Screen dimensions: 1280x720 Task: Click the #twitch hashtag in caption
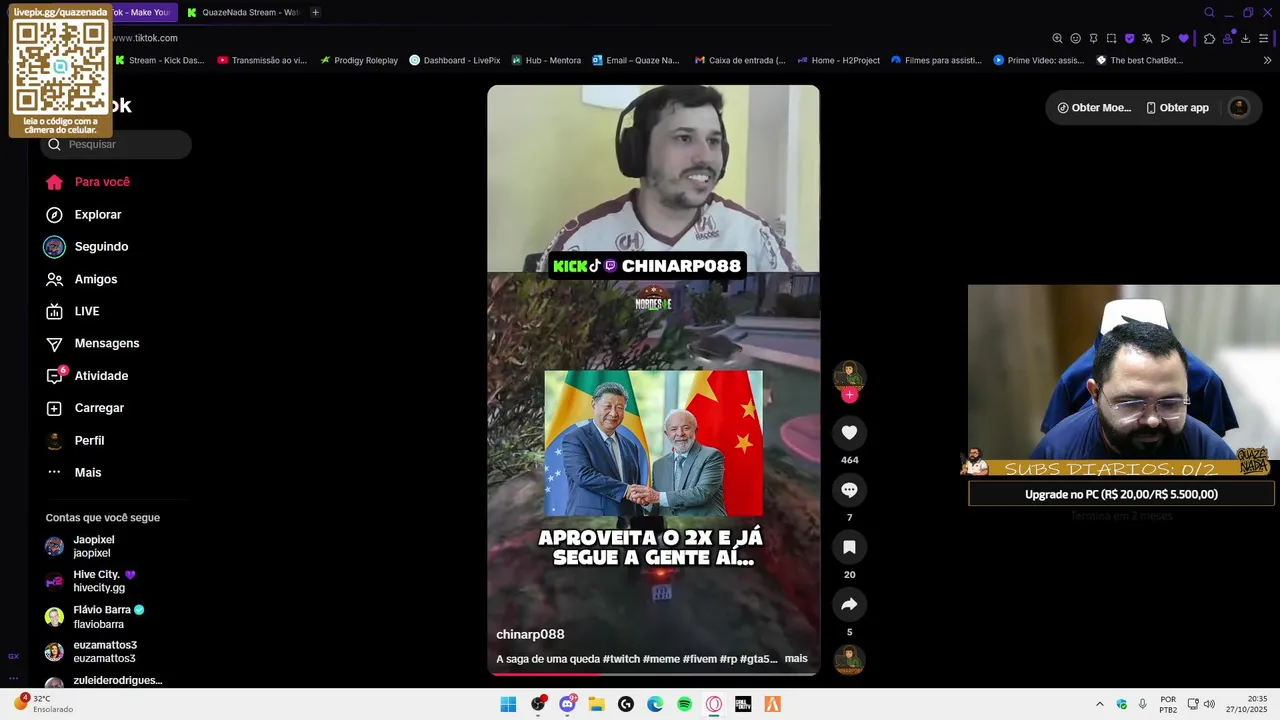pyautogui.click(x=621, y=659)
